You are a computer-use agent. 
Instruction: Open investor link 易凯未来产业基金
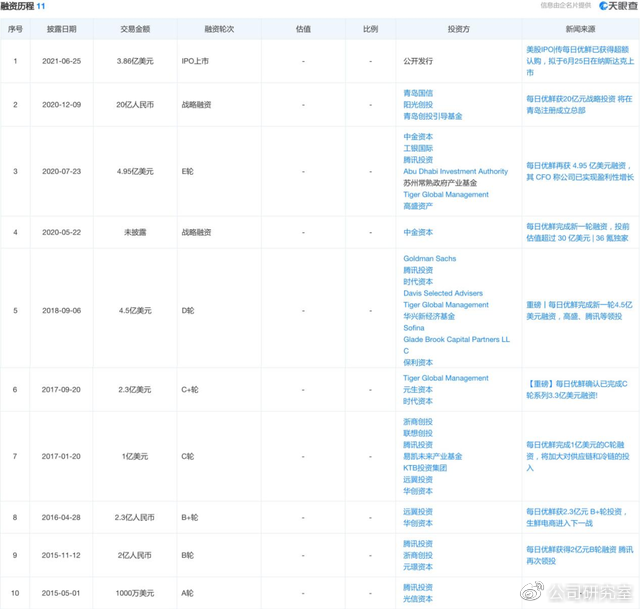click(433, 456)
